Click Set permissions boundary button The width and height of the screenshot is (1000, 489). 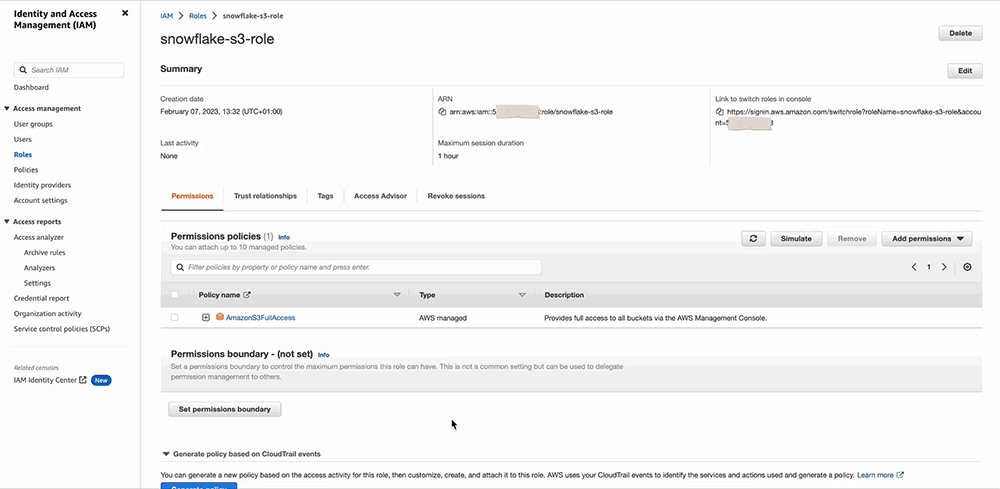pos(224,409)
